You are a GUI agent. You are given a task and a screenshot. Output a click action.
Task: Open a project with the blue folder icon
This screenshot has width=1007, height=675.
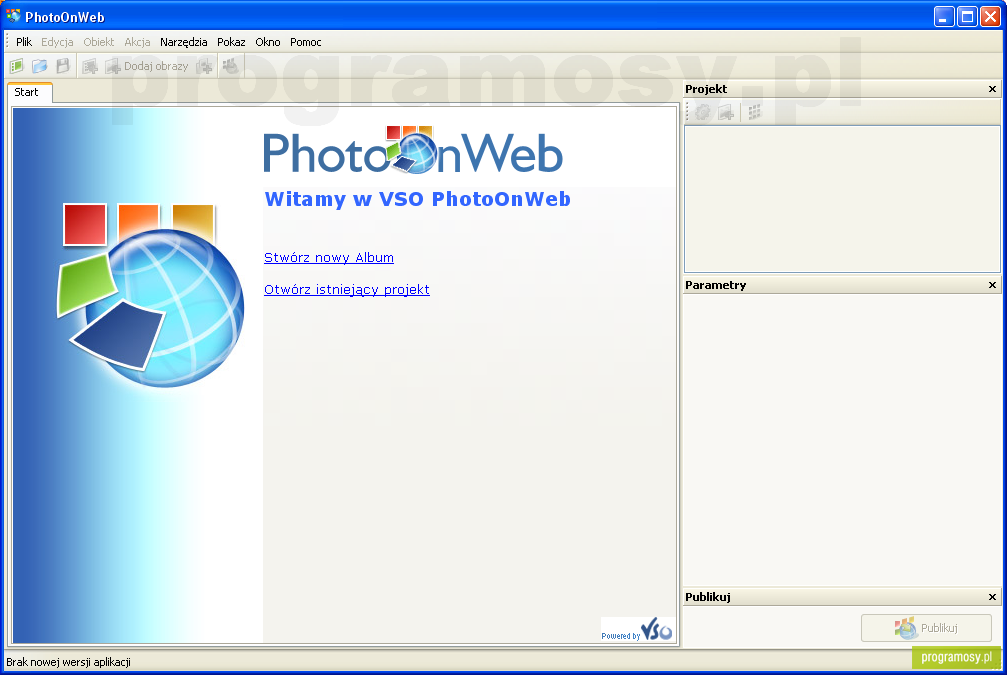[x=40, y=66]
